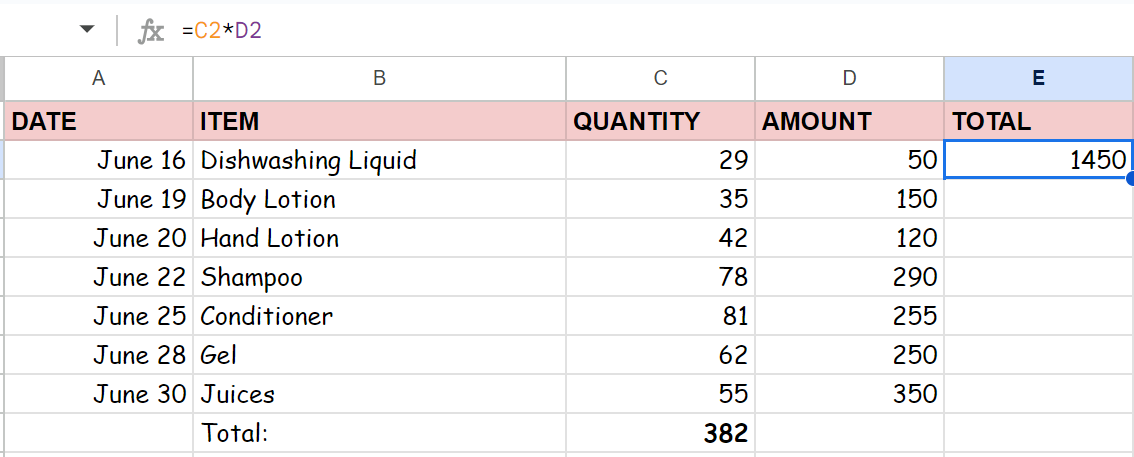Select column E header
1134x457 pixels.
[1038, 78]
